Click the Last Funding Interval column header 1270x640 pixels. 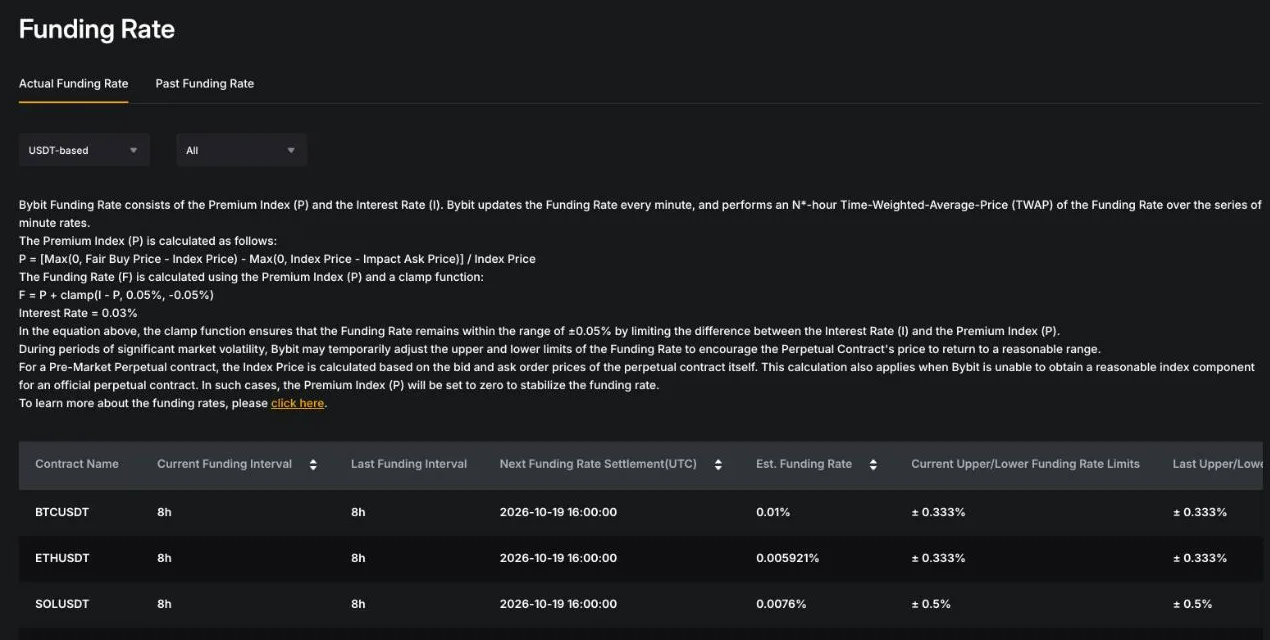coord(409,464)
